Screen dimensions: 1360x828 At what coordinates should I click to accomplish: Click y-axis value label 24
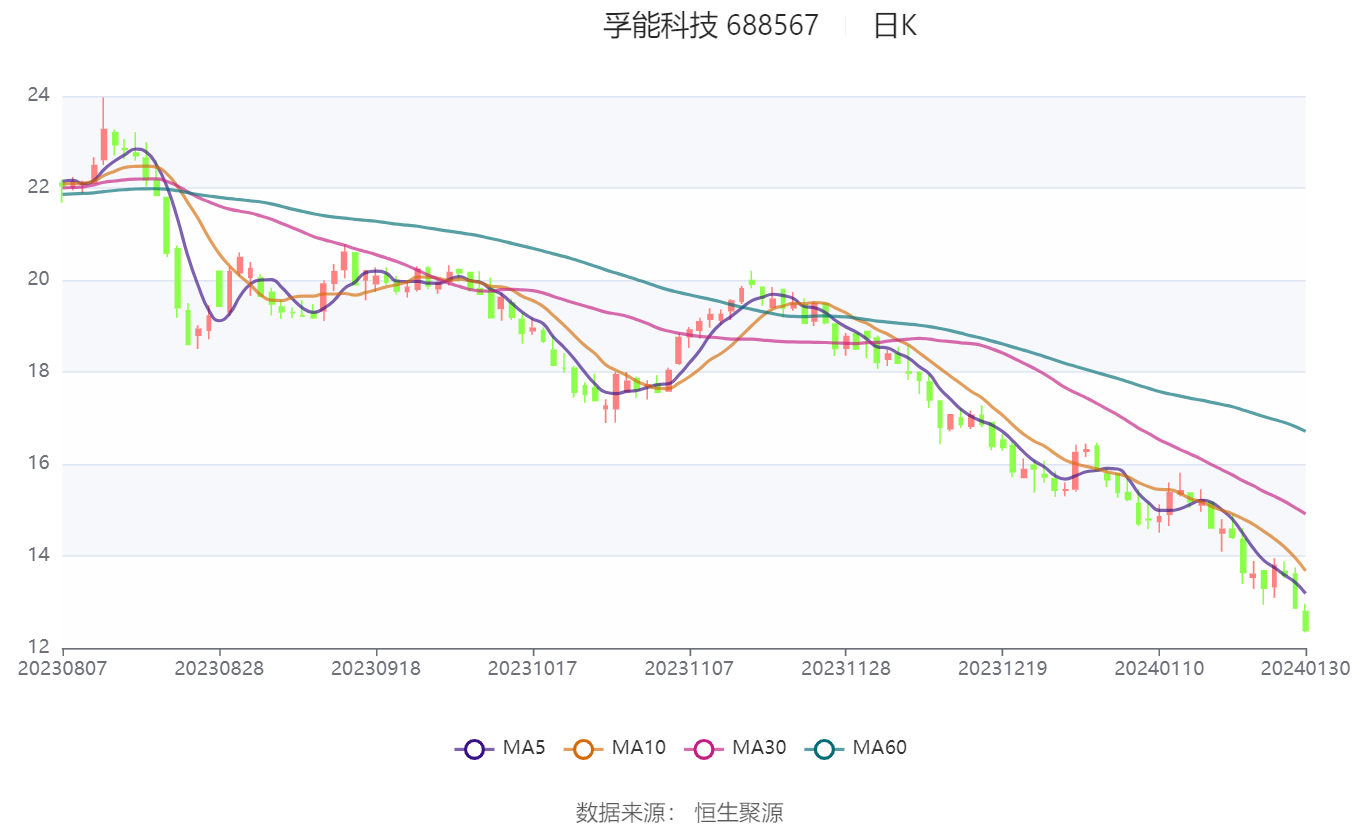click(x=38, y=95)
